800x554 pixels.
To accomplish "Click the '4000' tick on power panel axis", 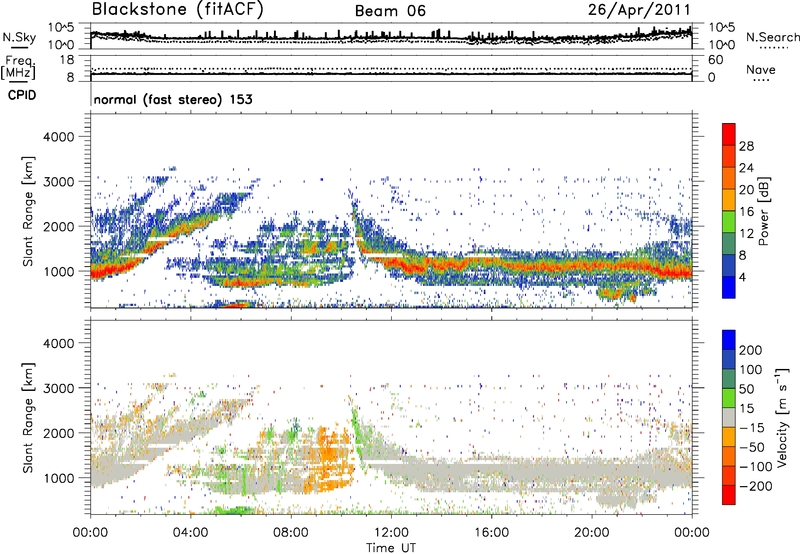I will point(58,137).
